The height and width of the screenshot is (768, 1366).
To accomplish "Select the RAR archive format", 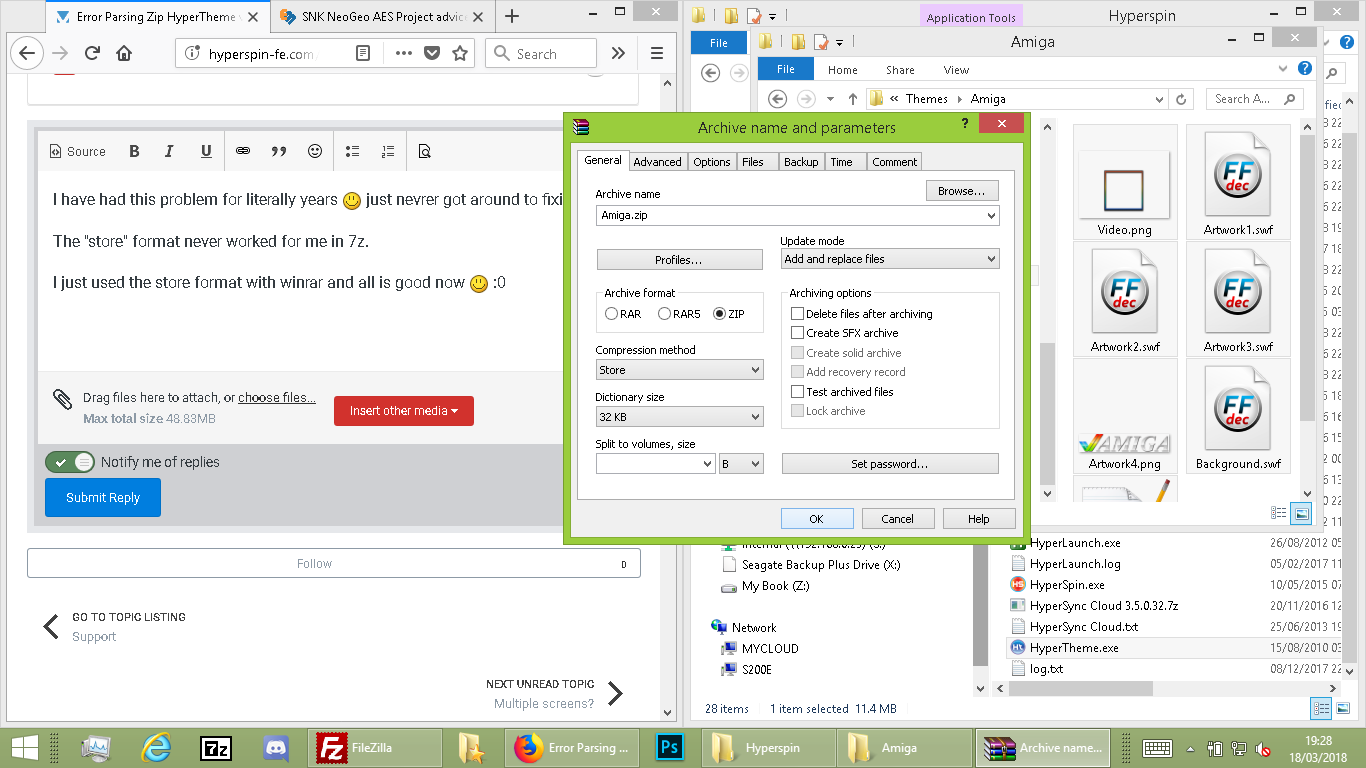I will point(611,313).
